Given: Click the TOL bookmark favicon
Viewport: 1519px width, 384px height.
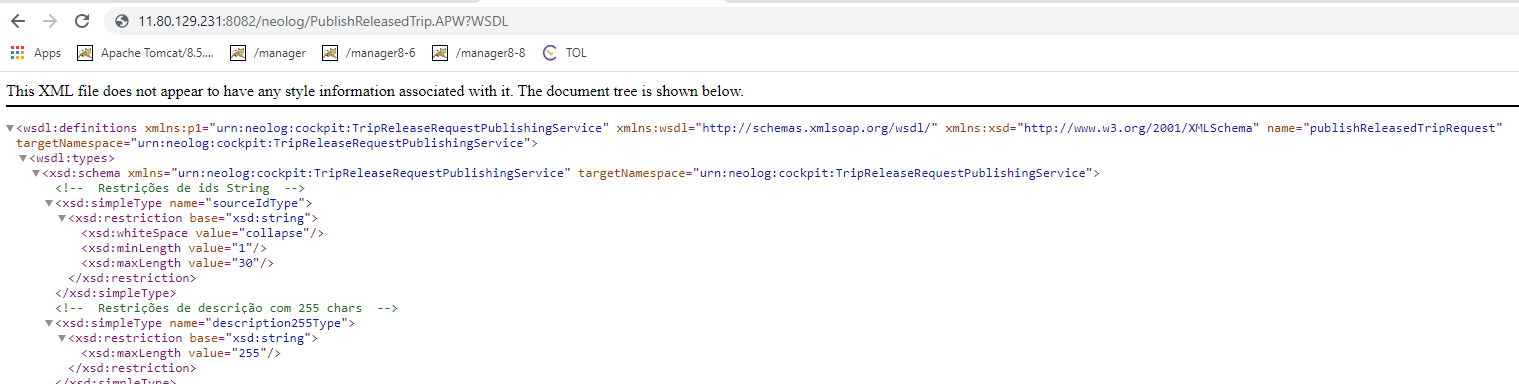Looking at the screenshot, I should (549, 52).
